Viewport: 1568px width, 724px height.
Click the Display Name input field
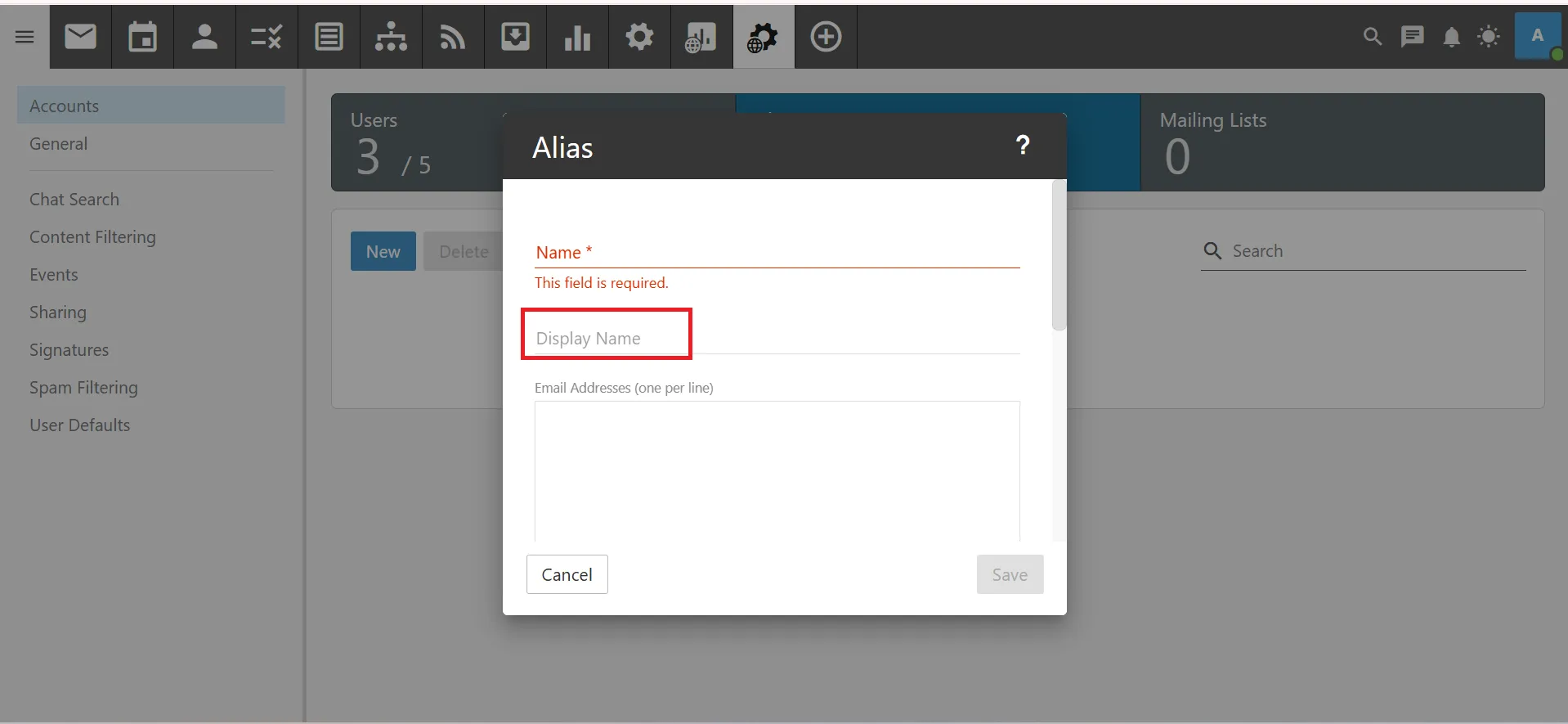(777, 339)
